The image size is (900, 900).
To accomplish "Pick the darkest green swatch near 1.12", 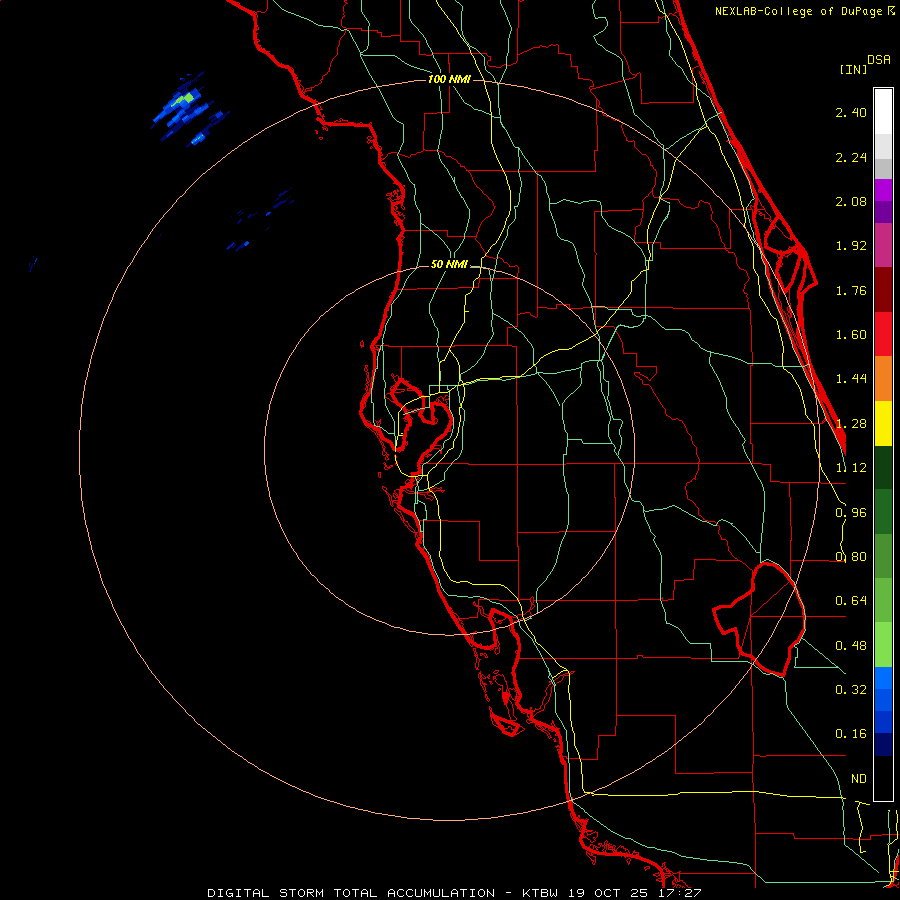I will 883,467.
